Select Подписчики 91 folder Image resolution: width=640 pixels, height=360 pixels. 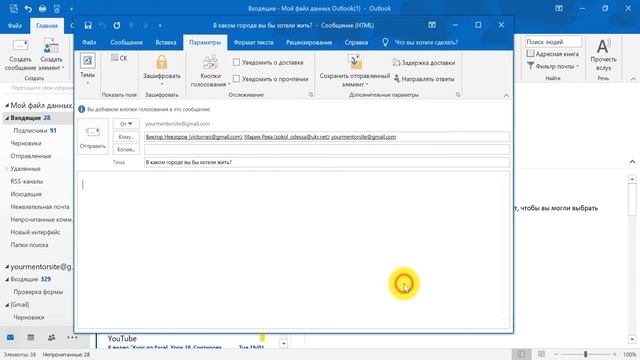tap(35, 131)
